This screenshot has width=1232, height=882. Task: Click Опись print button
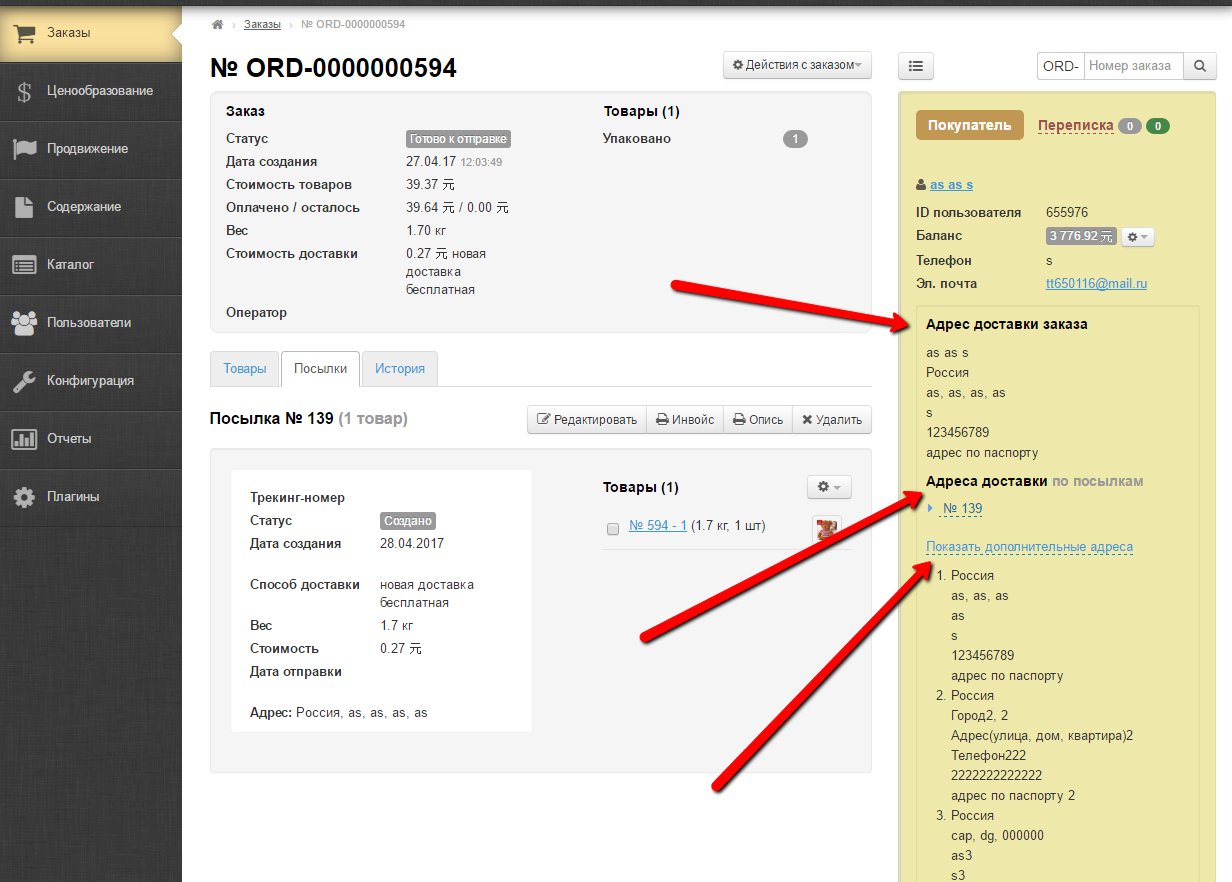click(757, 420)
